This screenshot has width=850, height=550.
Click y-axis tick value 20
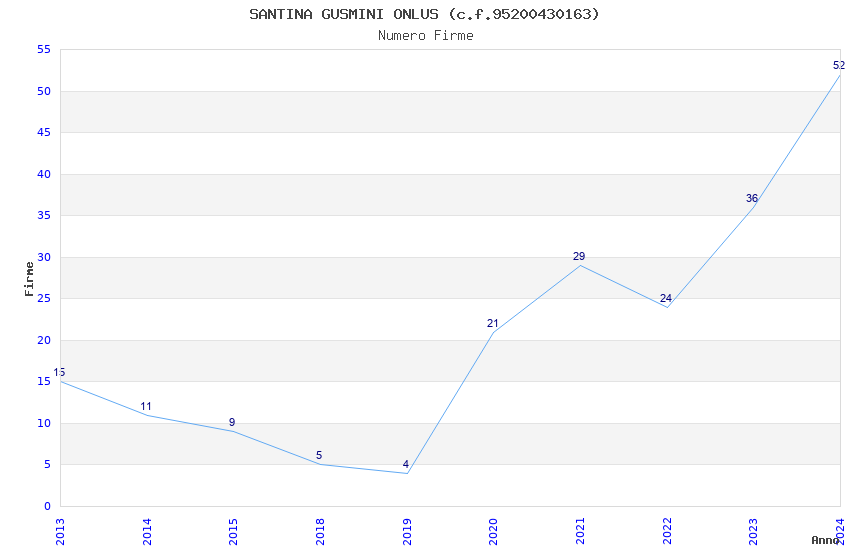click(x=44, y=340)
